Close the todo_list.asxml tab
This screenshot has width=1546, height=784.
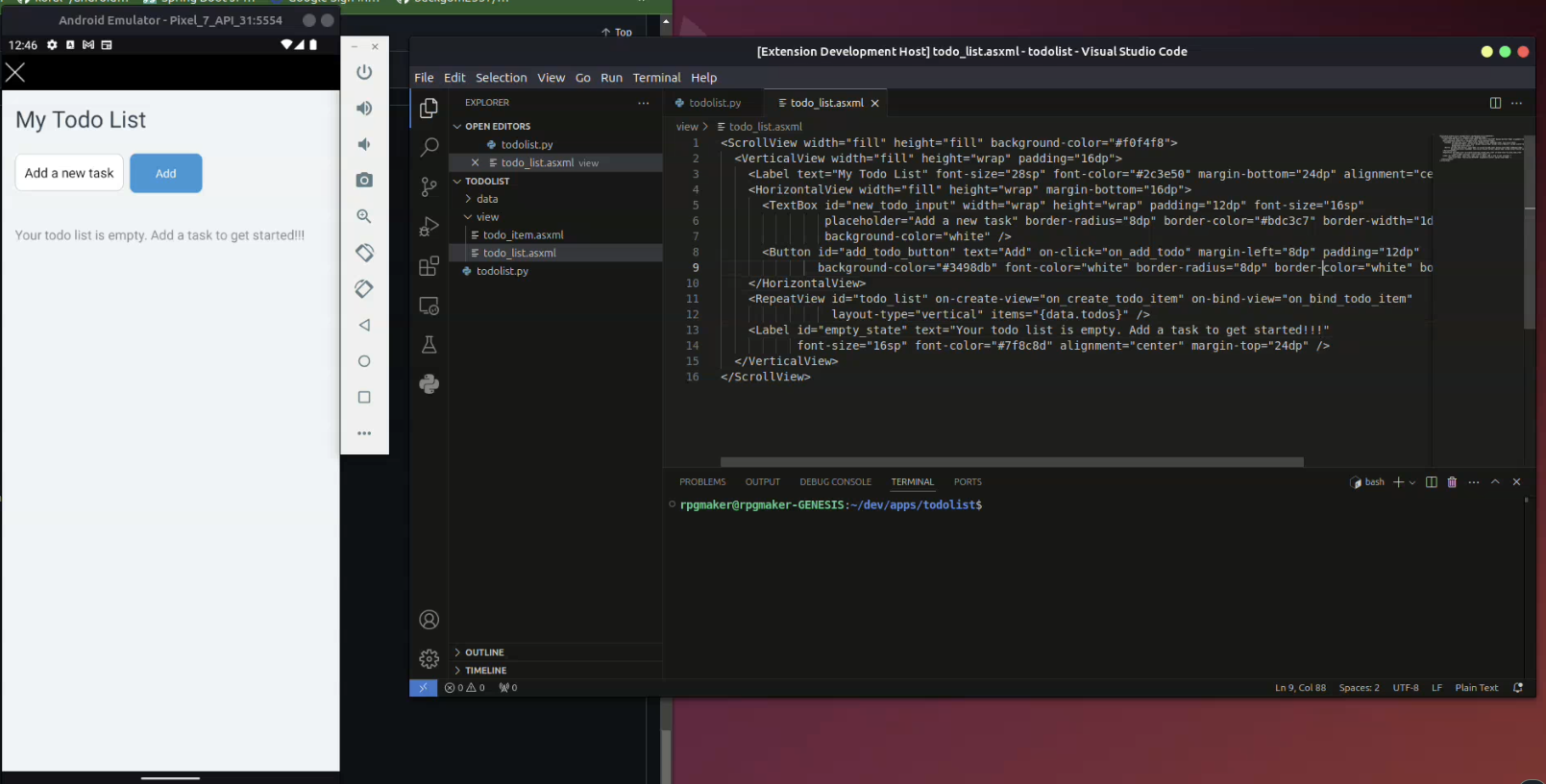click(875, 103)
